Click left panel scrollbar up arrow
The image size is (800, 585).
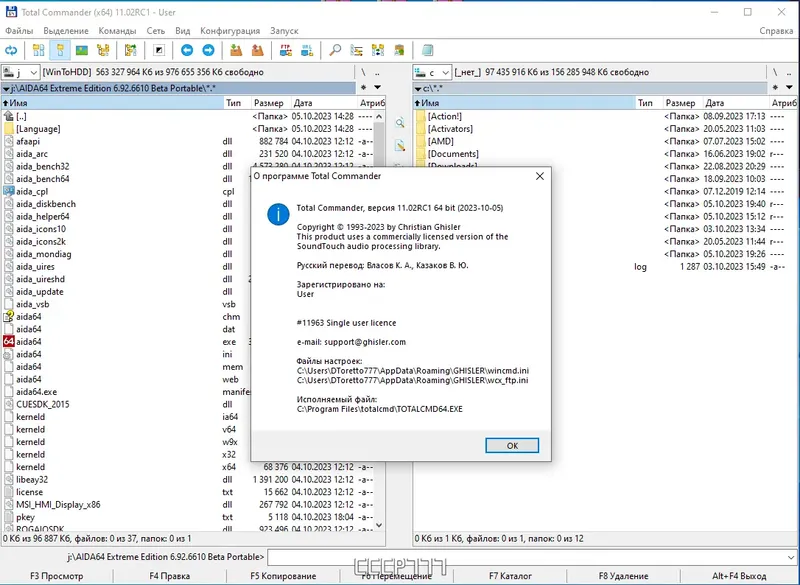tap(379, 117)
